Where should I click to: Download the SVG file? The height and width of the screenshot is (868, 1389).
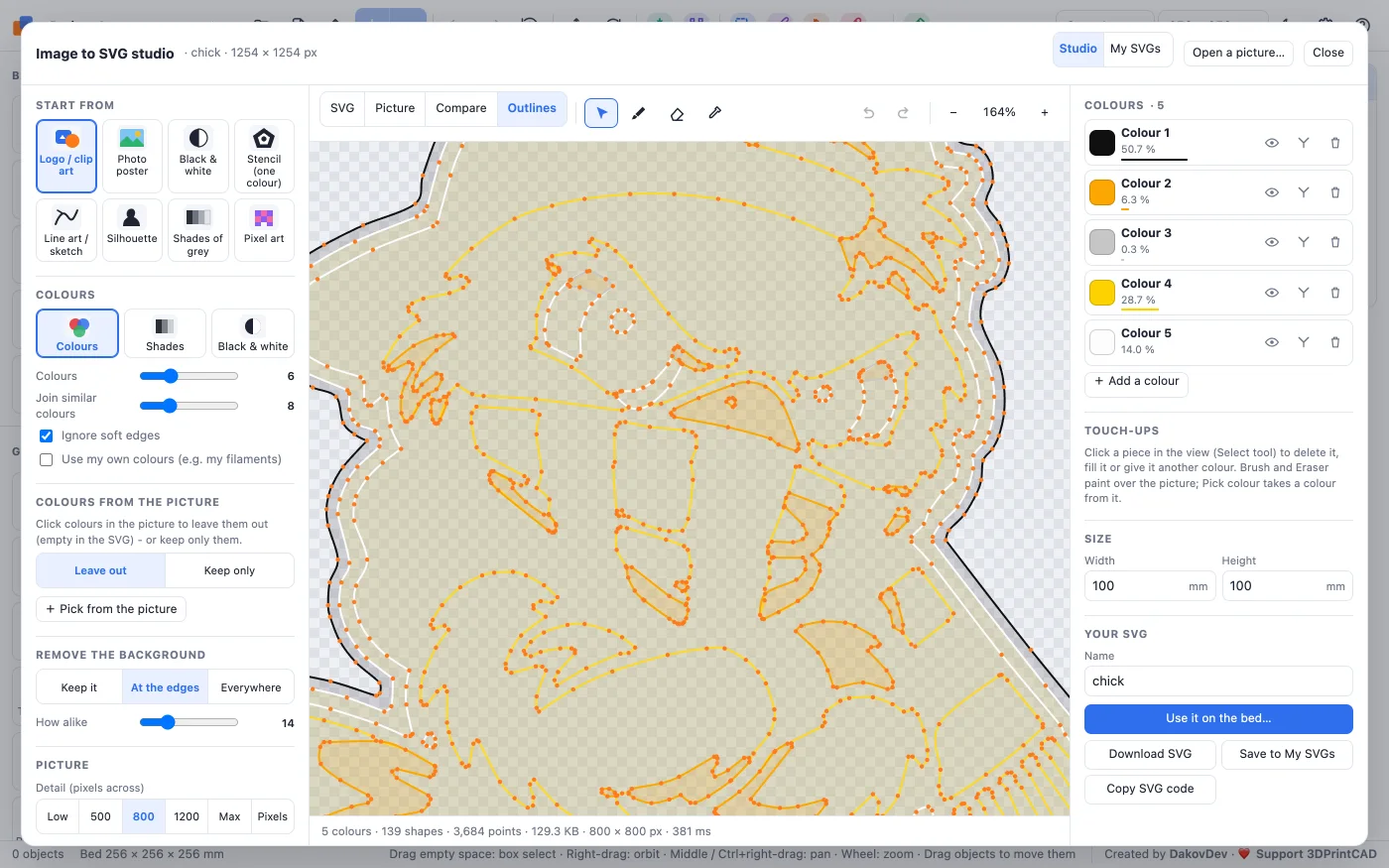click(x=1150, y=754)
